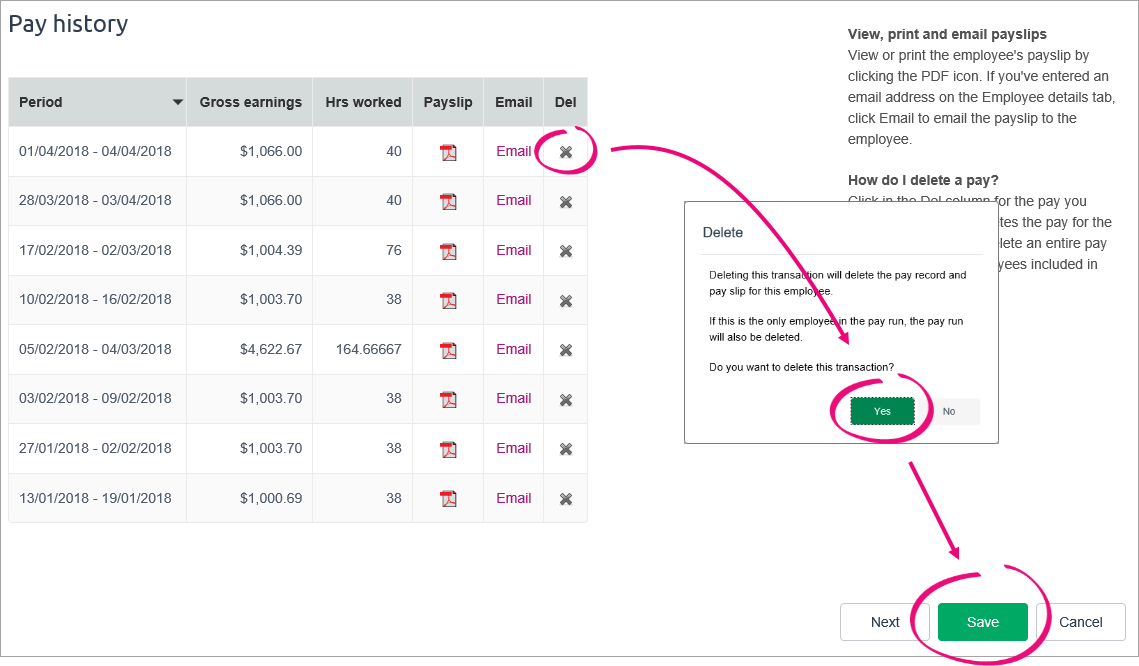Delete the 27/01/2018 - 02/02/2018 pay

pyautogui.click(x=566, y=450)
